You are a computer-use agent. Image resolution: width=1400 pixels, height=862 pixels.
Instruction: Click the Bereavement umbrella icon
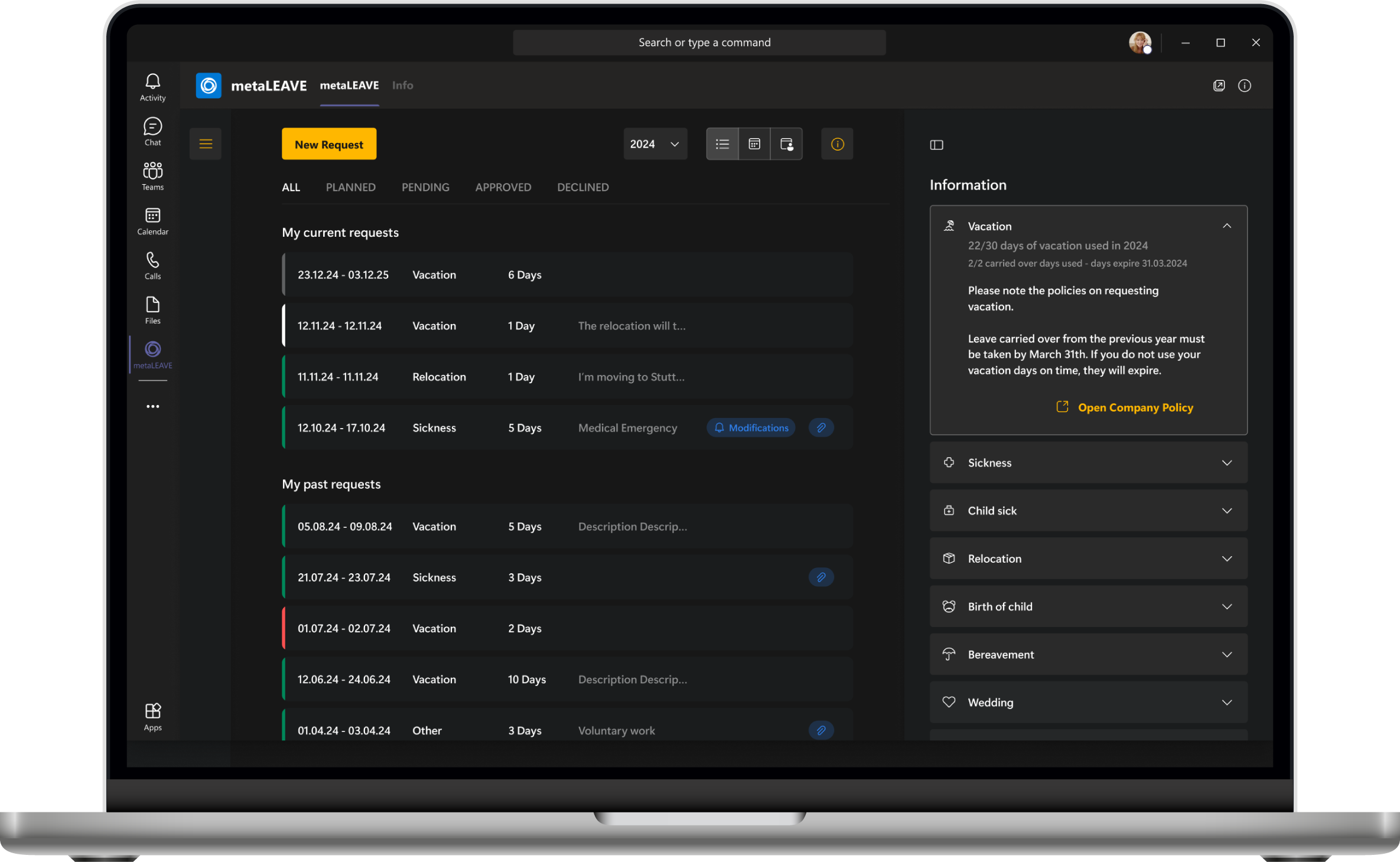(x=949, y=654)
